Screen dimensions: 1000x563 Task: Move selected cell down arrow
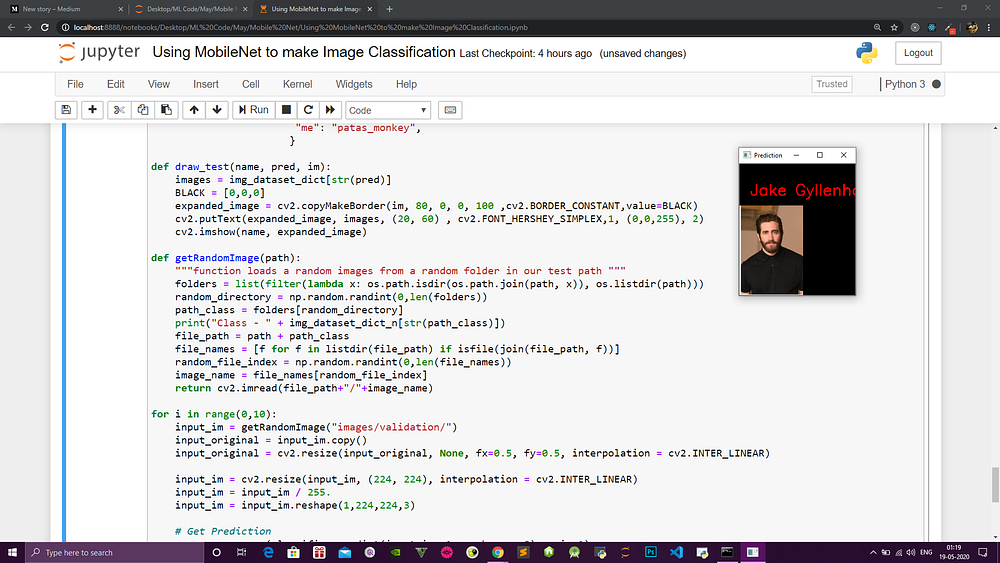[217, 110]
